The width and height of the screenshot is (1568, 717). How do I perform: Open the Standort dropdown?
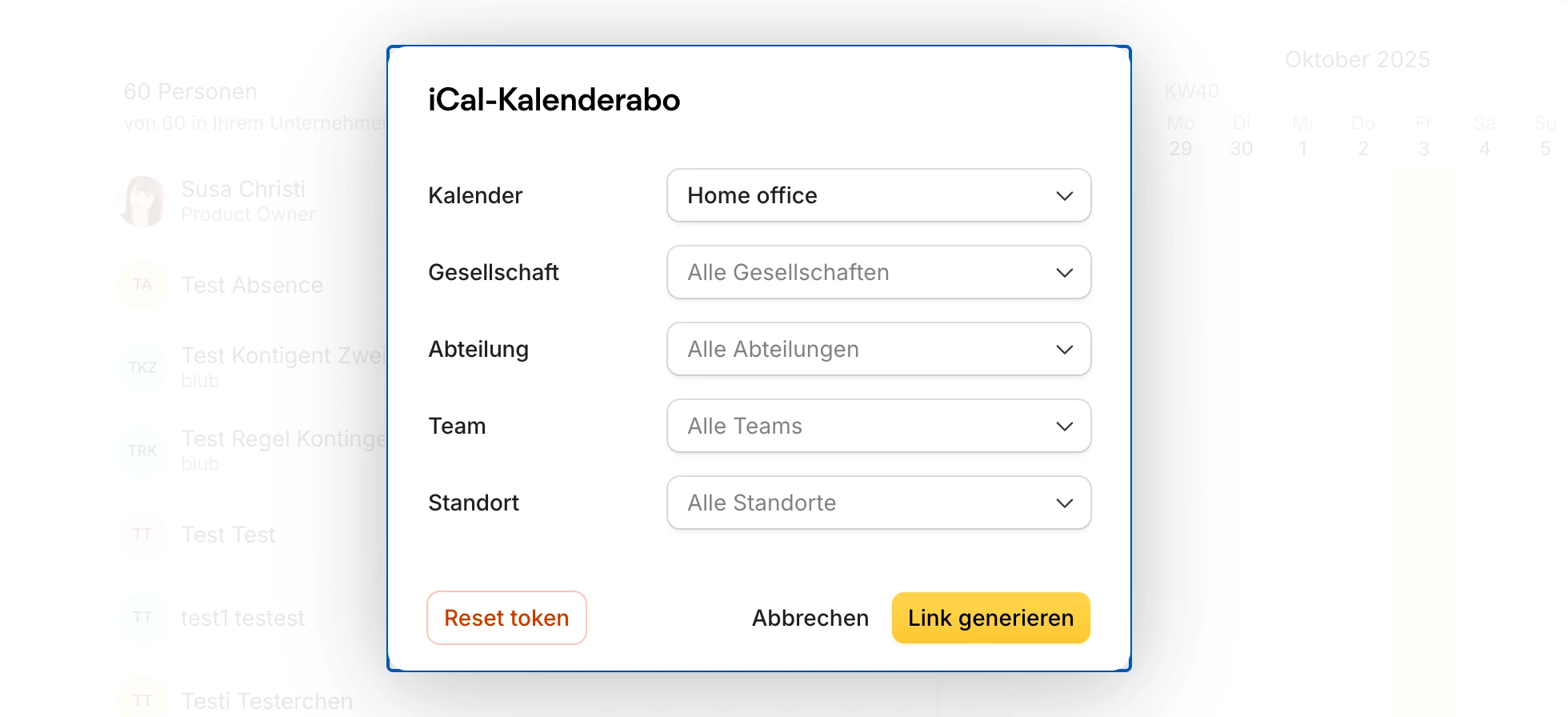pos(878,503)
